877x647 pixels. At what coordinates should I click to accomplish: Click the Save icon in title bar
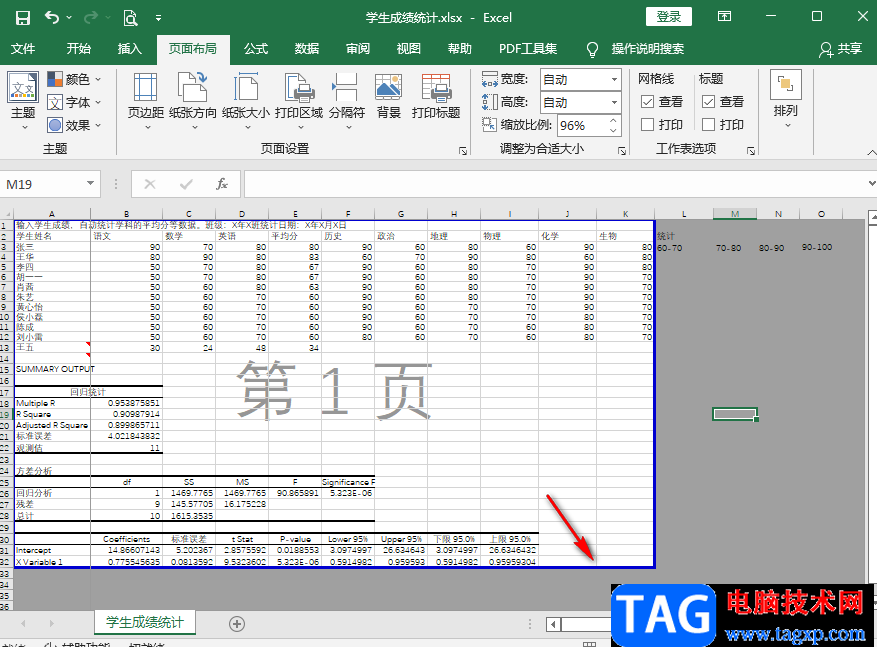[x=22, y=18]
